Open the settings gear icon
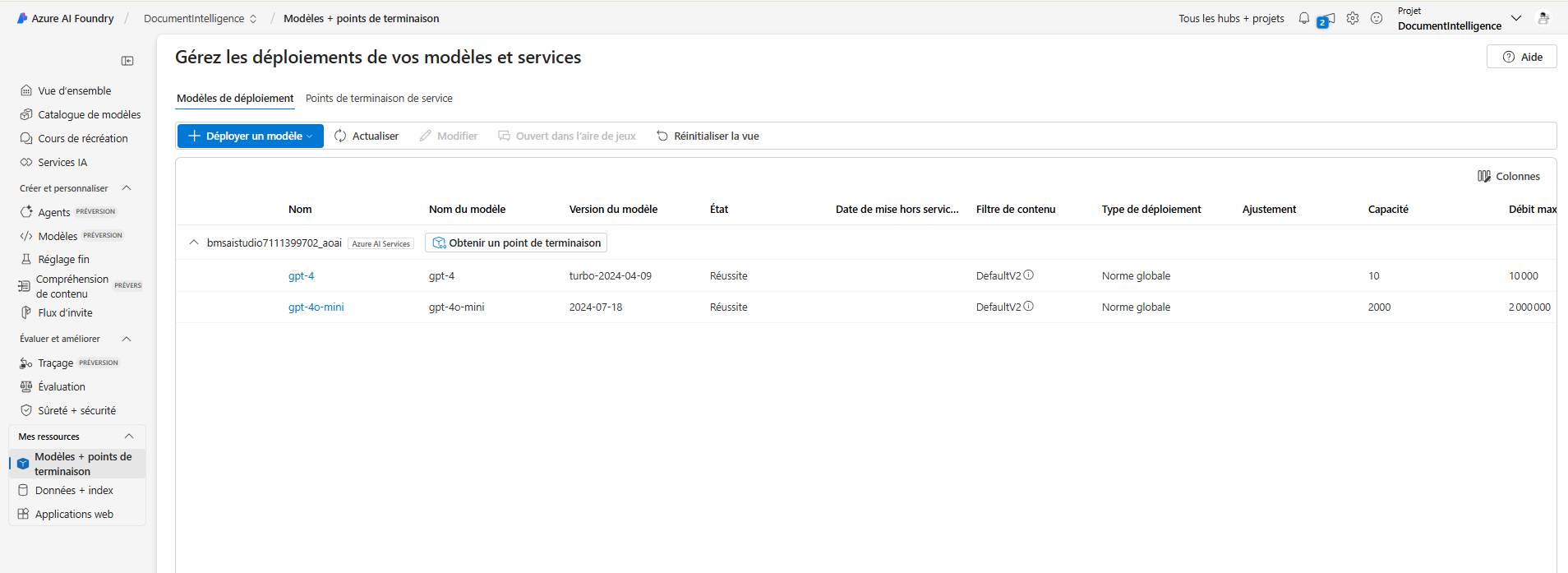 (1353, 18)
